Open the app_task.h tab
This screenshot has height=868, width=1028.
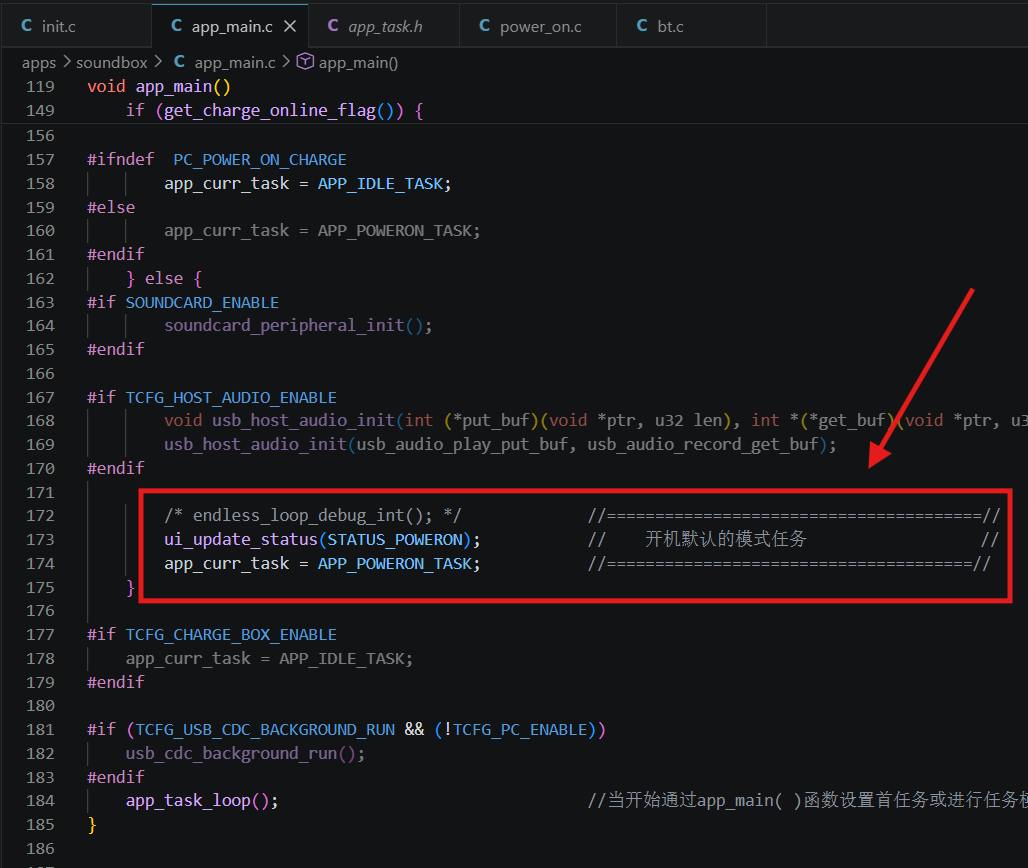pos(384,26)
